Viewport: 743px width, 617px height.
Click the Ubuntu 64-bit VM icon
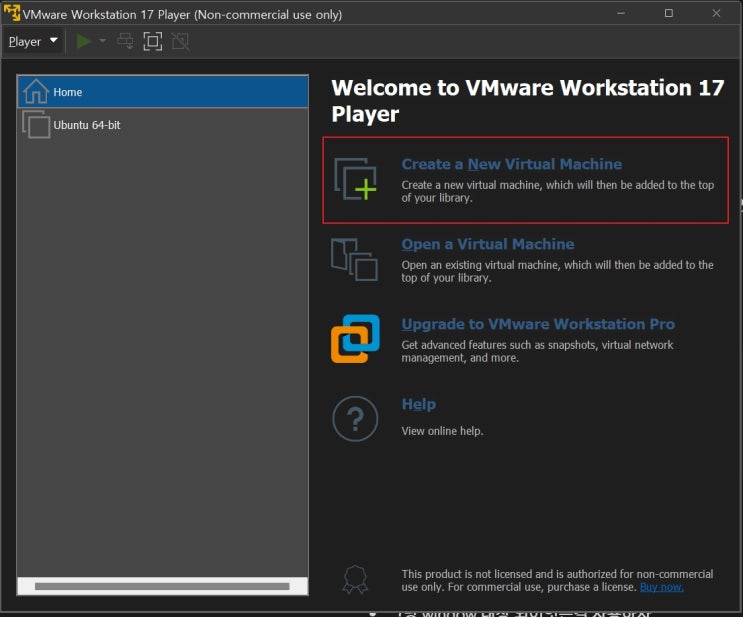[x=36, y=125]
